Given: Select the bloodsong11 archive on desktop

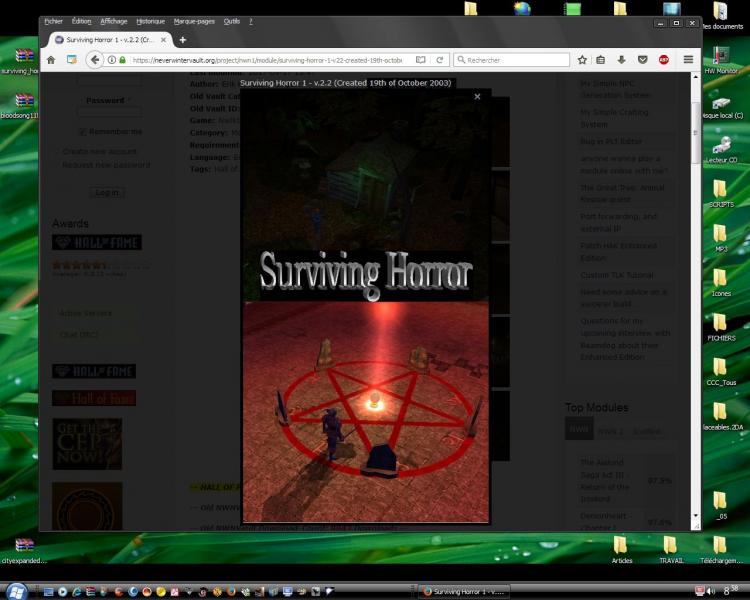Looking at the screenshot, I should 20,106.
